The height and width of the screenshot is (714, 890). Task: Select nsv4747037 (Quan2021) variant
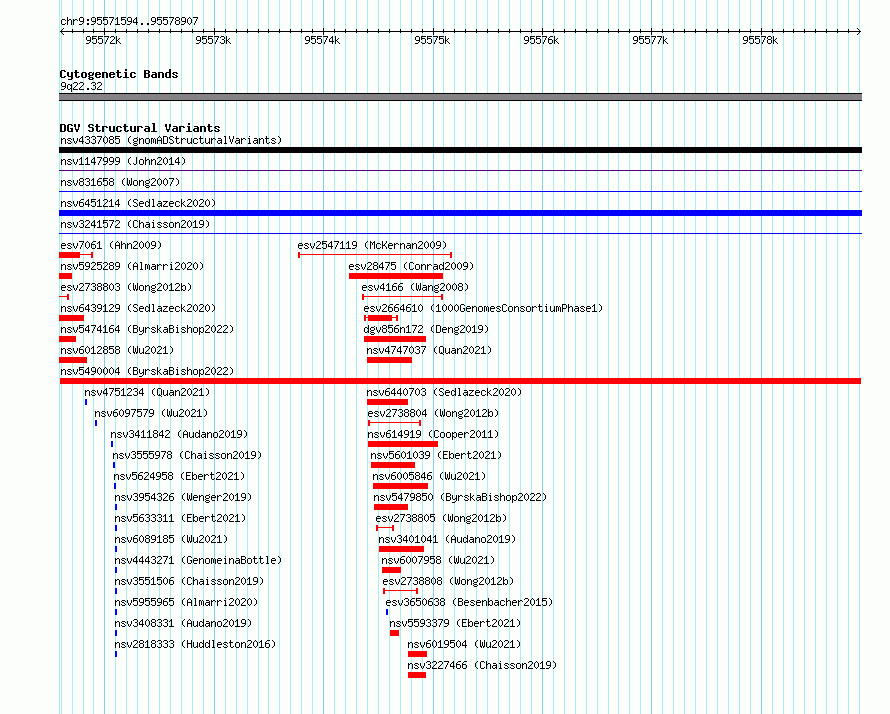[x=429, y=350]
